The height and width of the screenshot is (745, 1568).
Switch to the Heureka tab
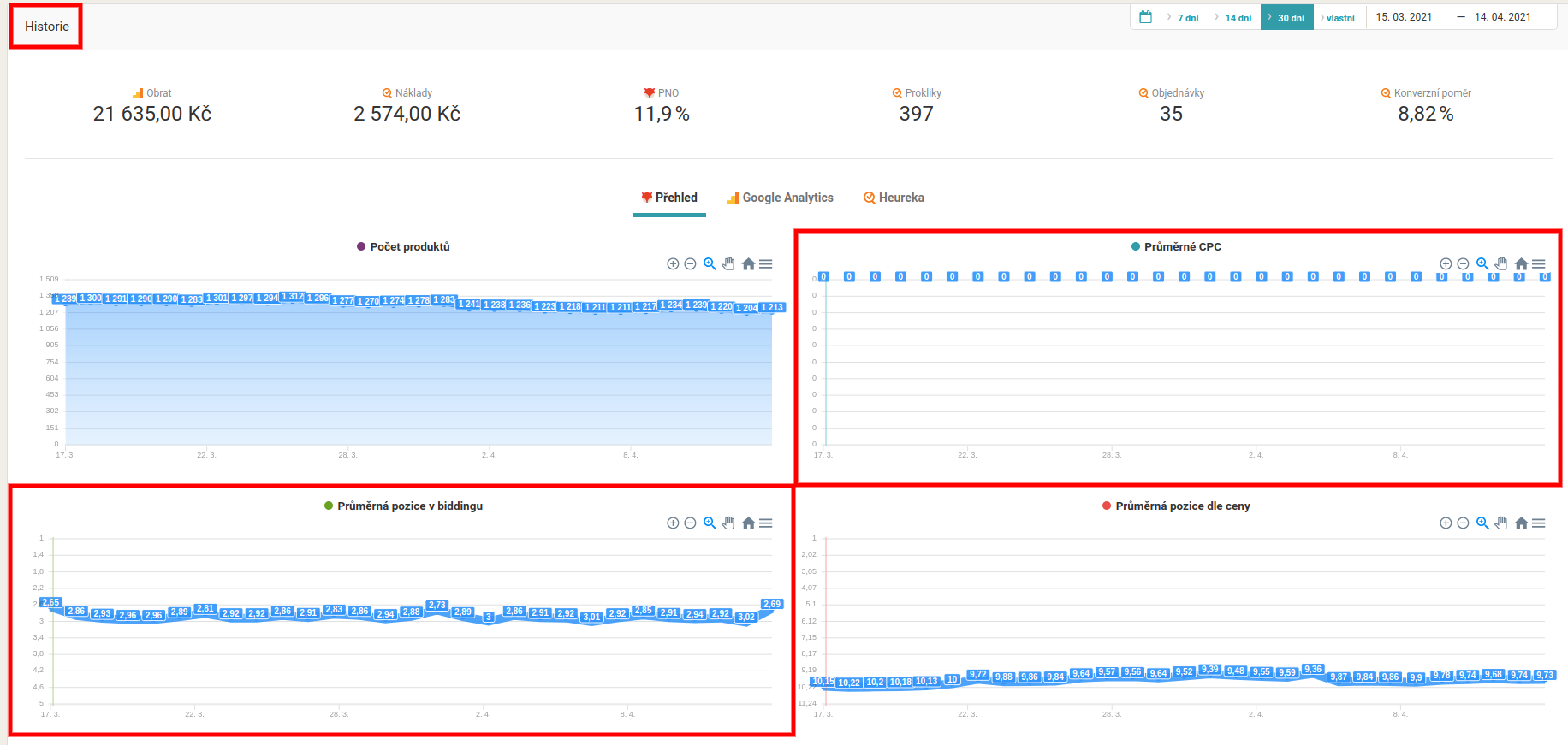894,198
